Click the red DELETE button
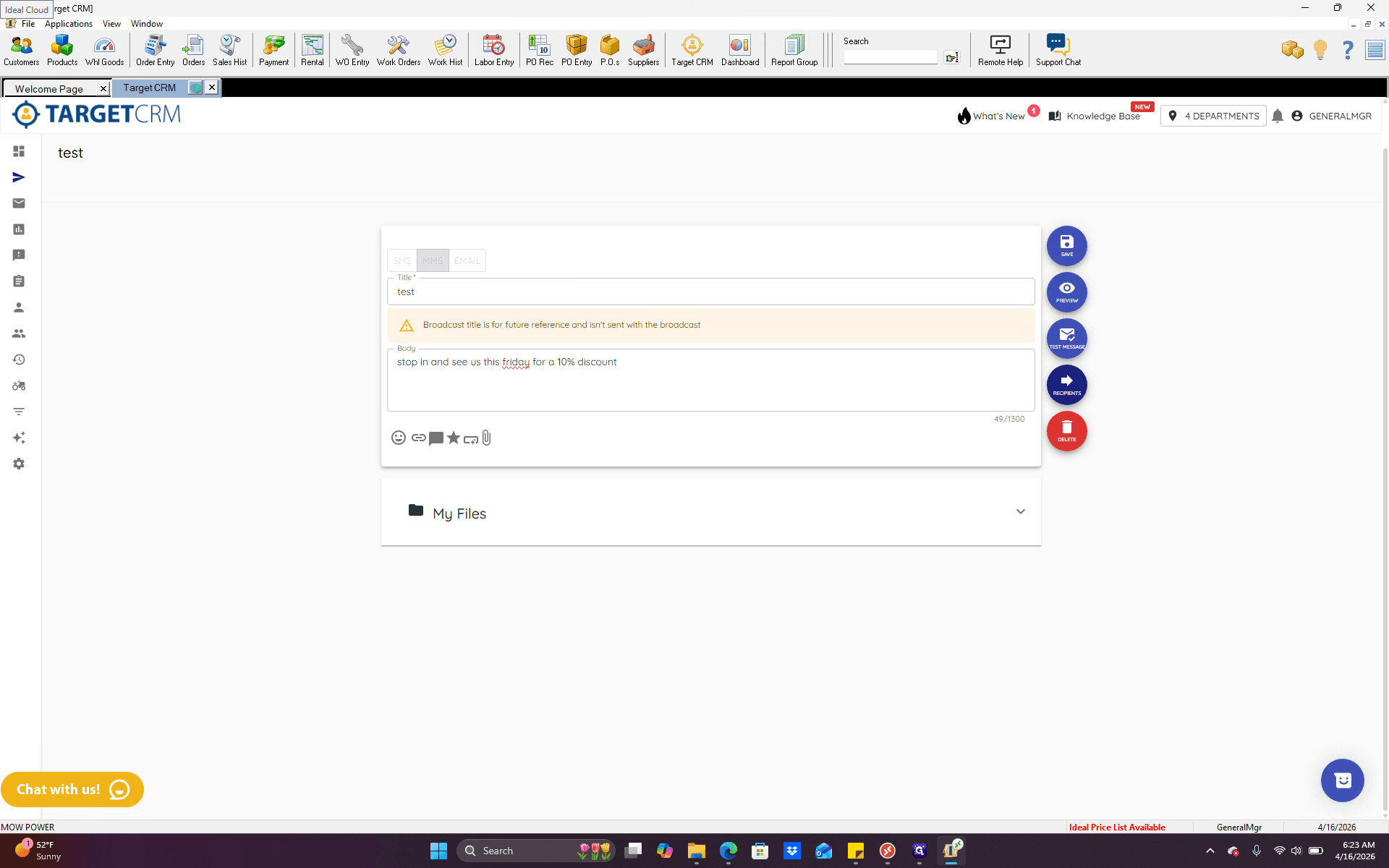The height and width of the screenshot is (868, 1389). (1066, 431)
